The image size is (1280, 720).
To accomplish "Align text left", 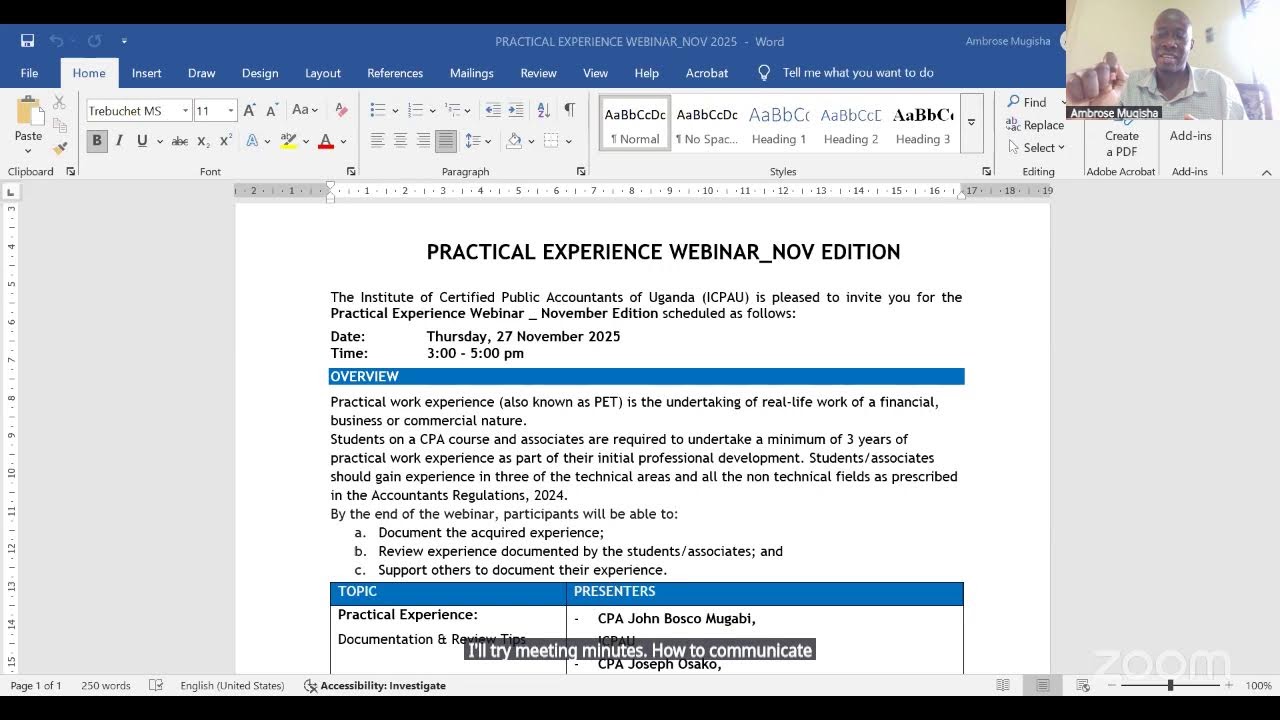I will [377, 141].
